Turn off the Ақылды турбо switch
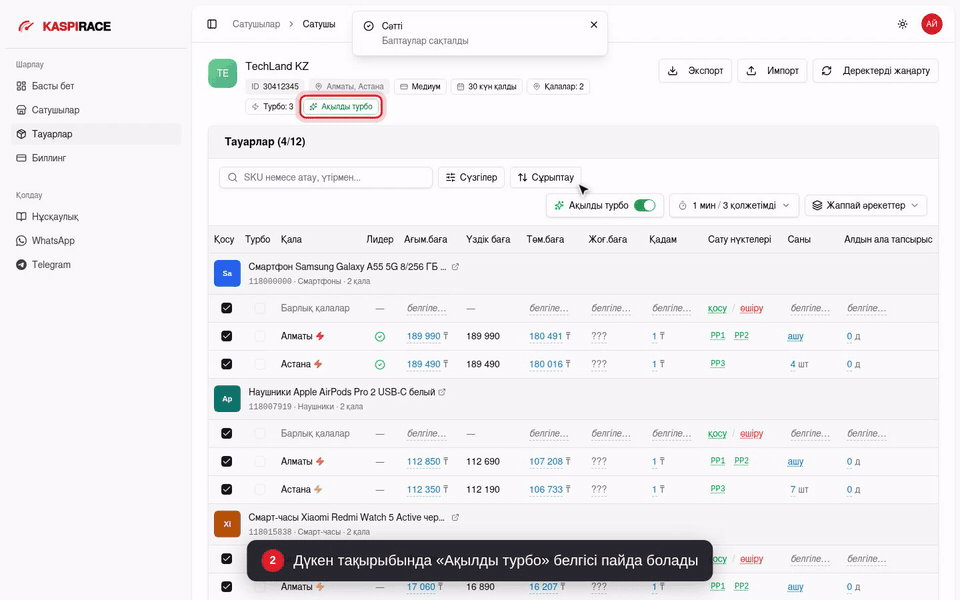Viewport: 960px width, 600px height. (644, 205)
